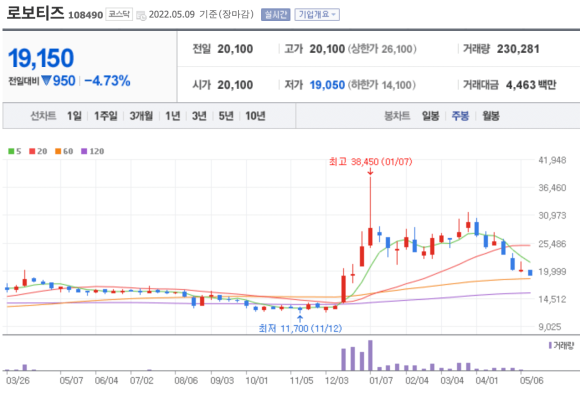Image resolution: width=580 pixels, height=393 pixels.
Task: Click the 14,512 price axis label
Action: coord(552,299)
